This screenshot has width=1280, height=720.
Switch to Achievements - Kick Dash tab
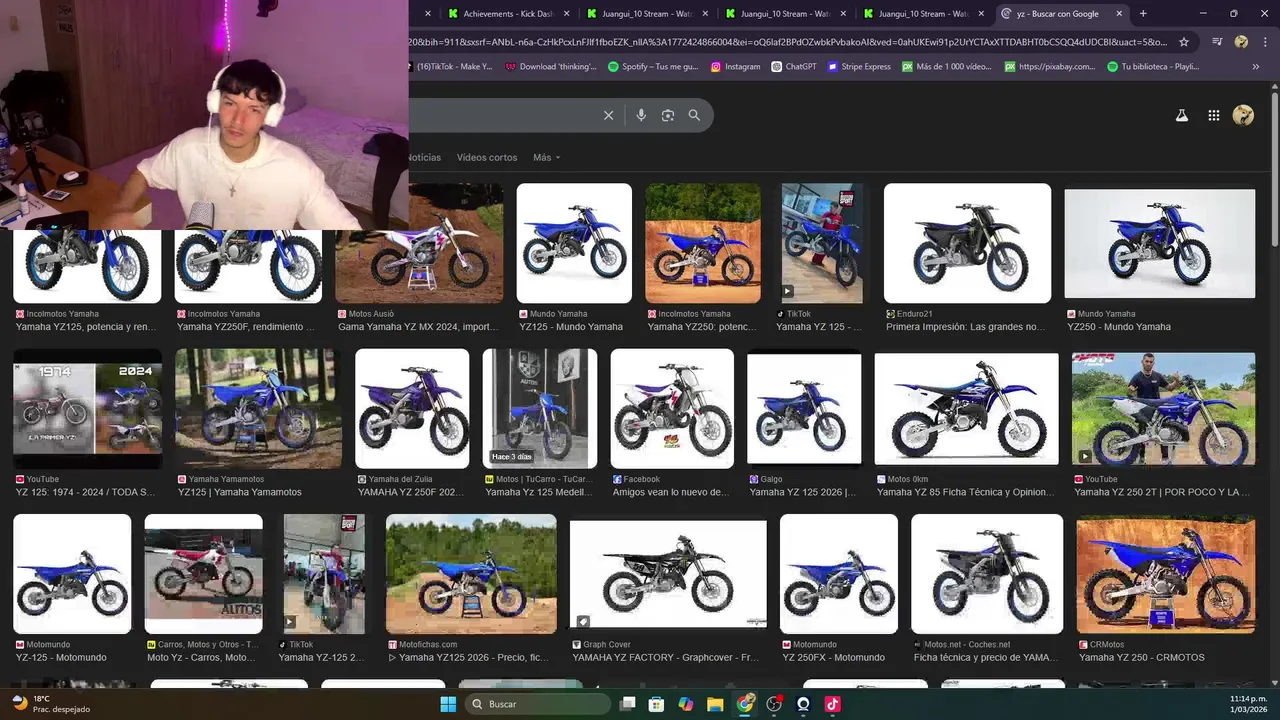[506, 14]
